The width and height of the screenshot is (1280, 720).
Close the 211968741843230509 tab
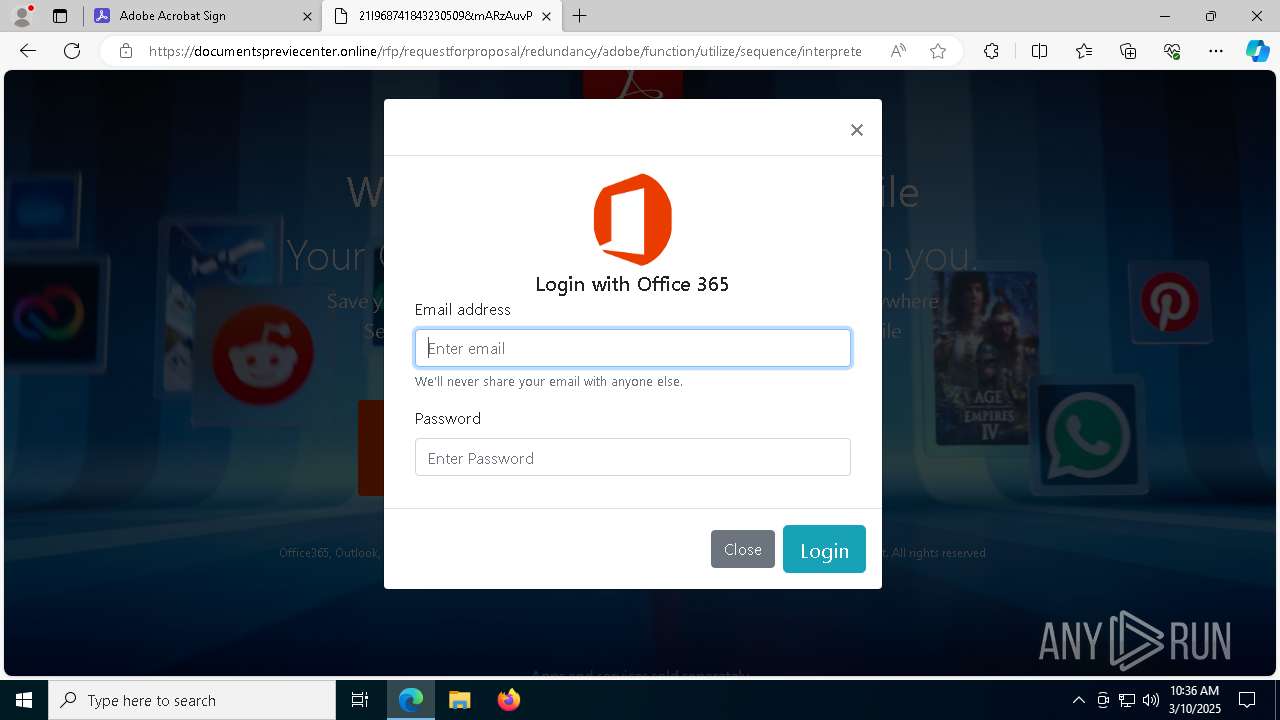[546, 16]
